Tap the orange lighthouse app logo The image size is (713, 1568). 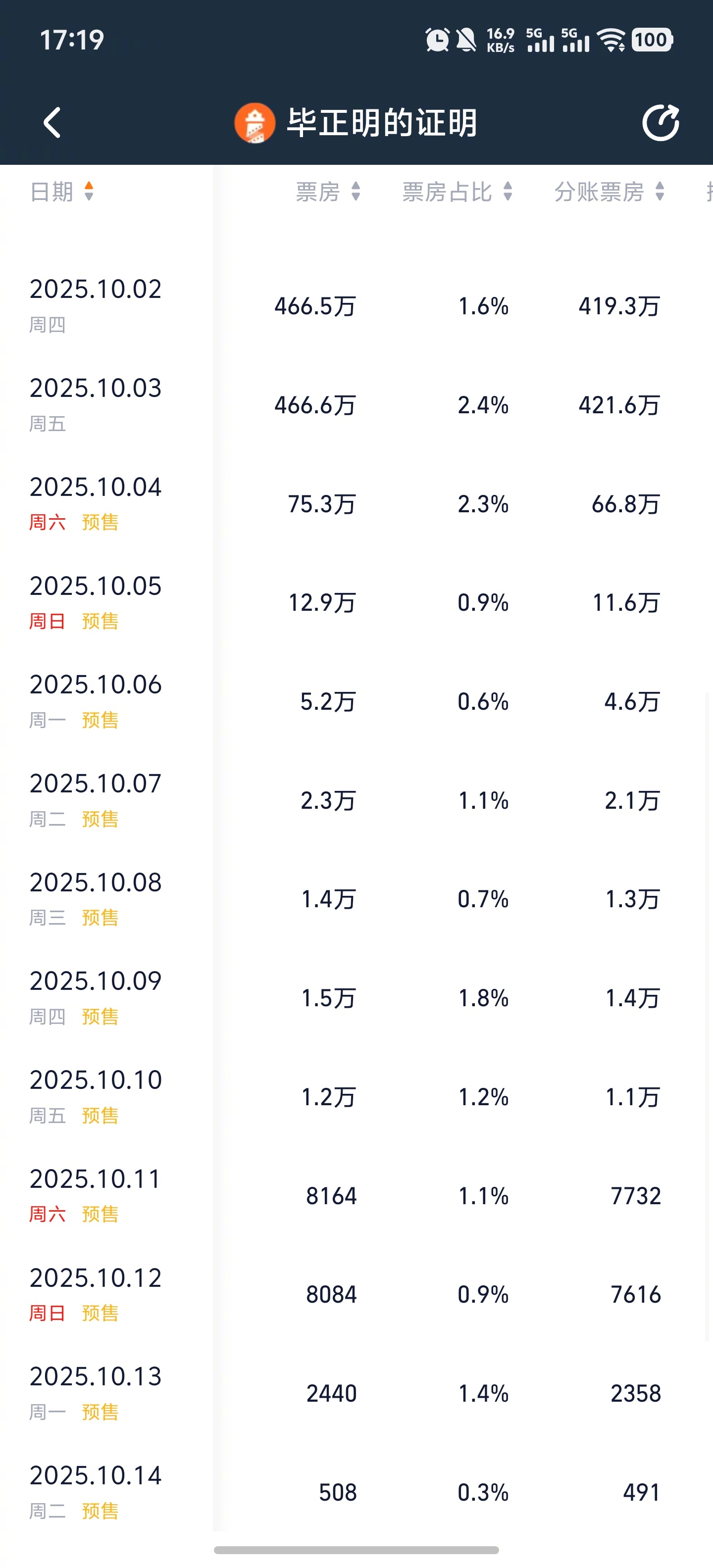coord(255,122)
